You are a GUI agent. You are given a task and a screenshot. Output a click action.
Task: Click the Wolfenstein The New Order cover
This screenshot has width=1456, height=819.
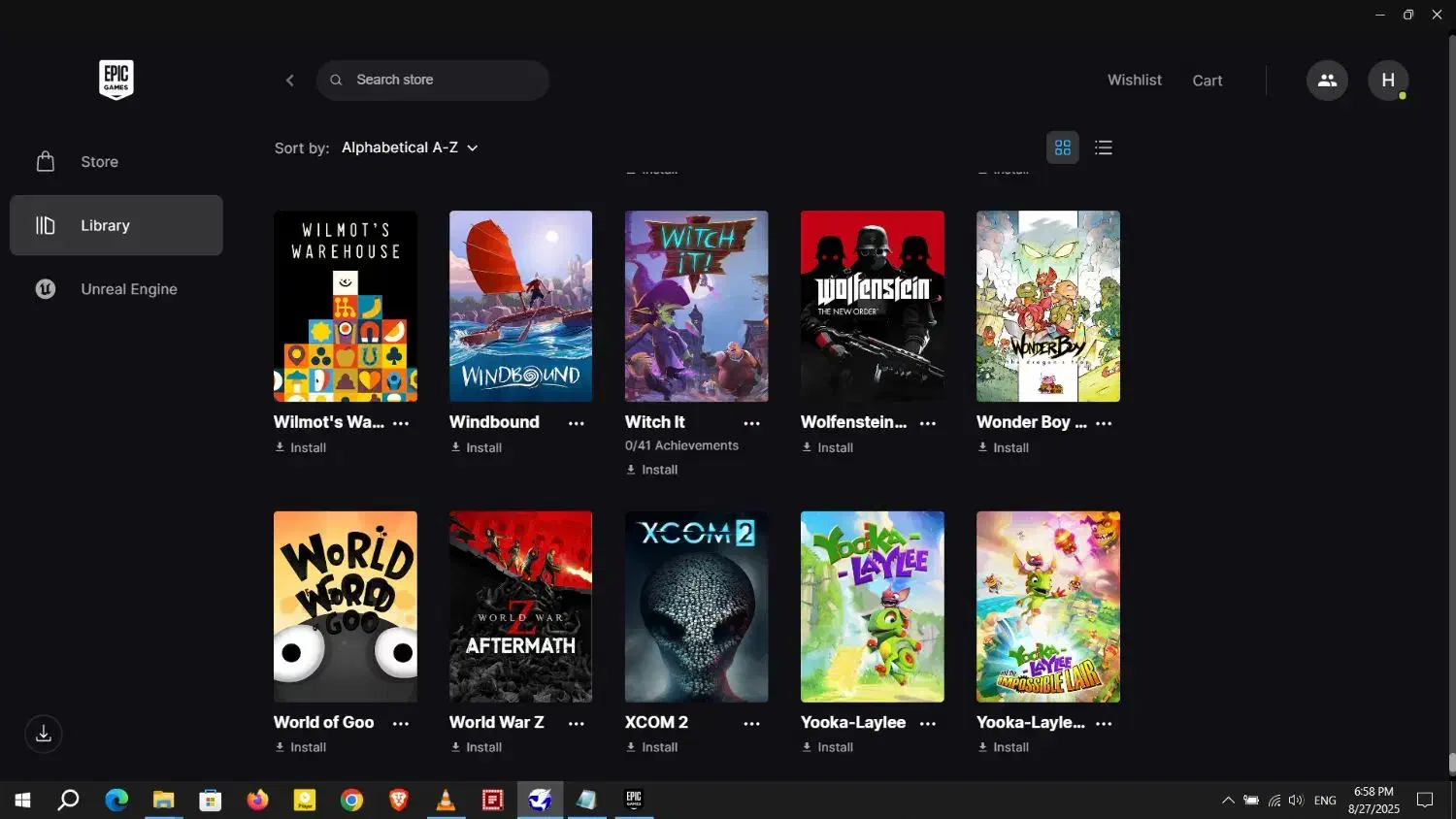(872, 306)
